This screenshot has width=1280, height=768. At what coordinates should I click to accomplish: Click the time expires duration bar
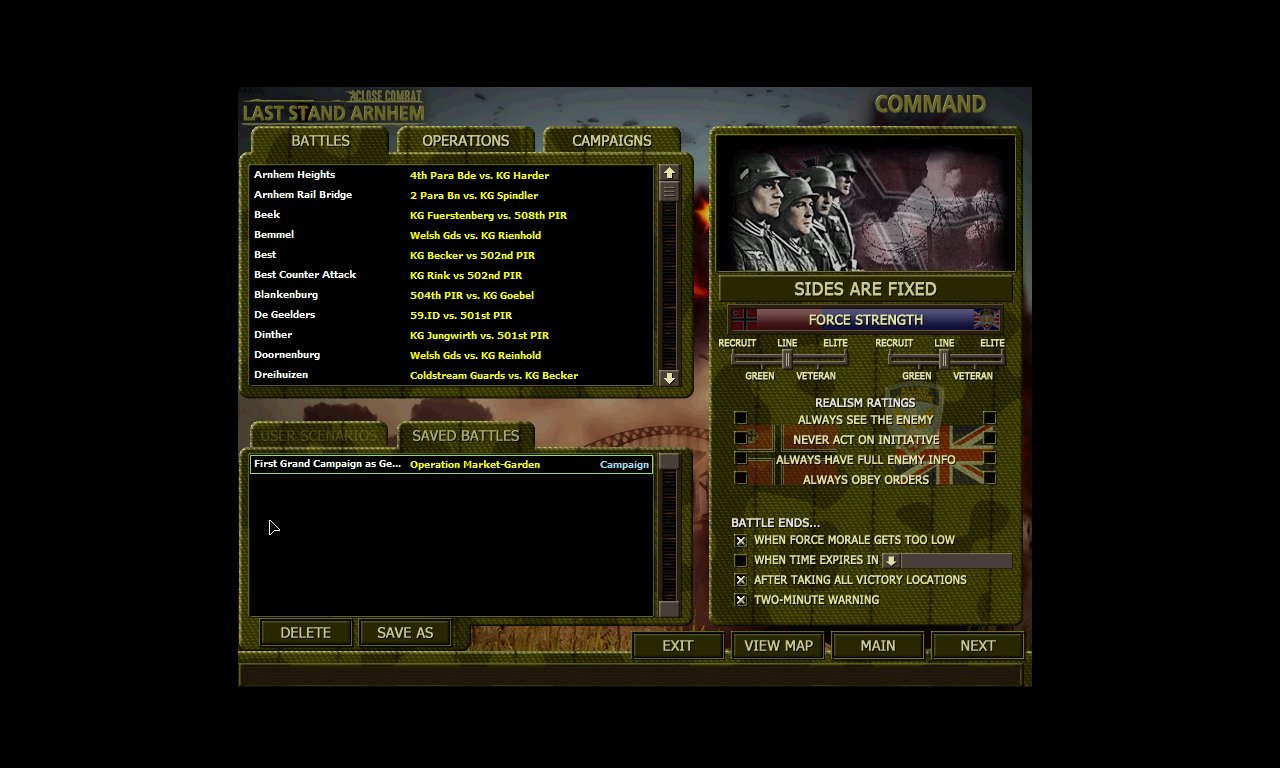(x=956, y=561)
